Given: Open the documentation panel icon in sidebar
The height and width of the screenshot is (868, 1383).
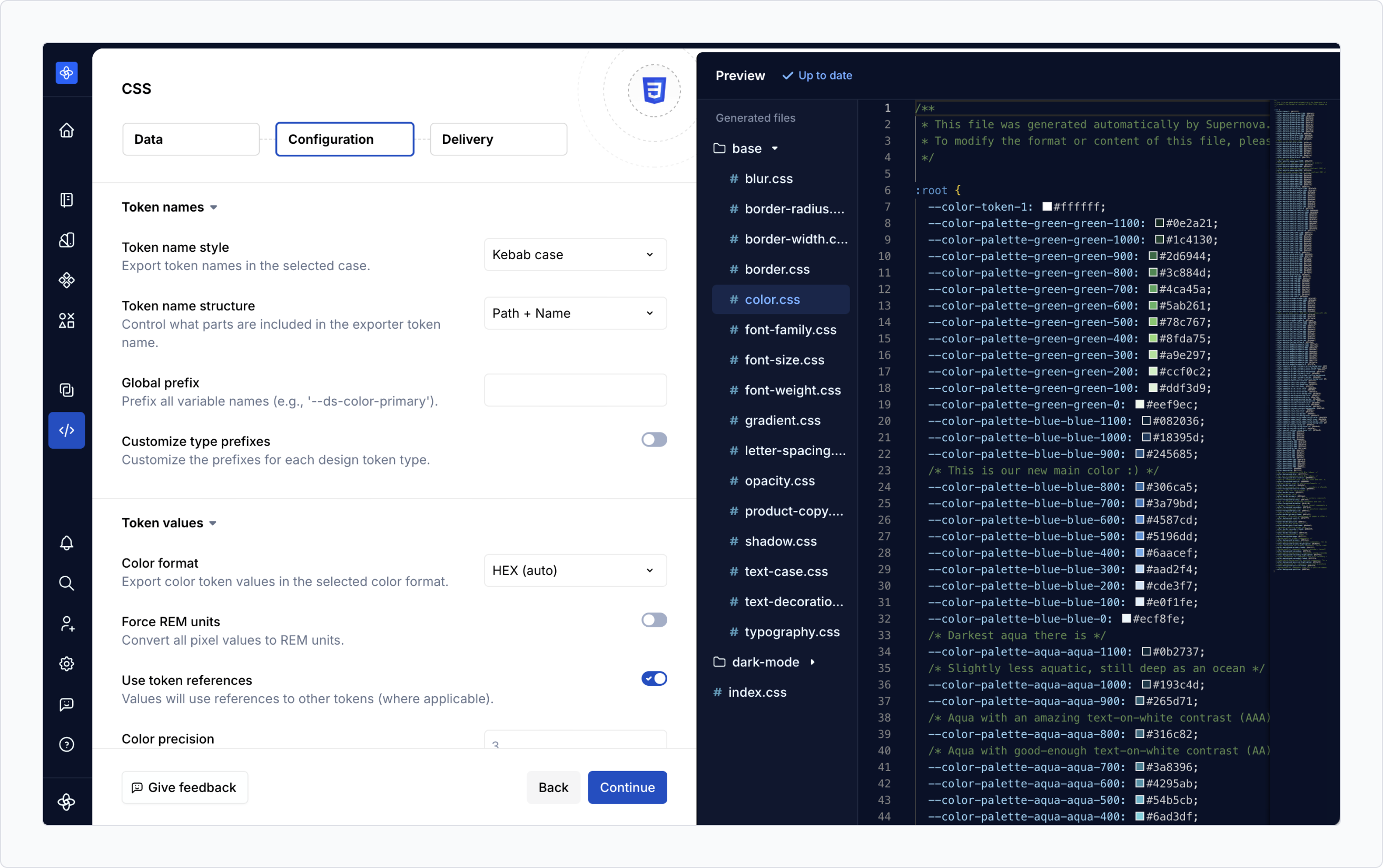Looking at the screenshot, I should 66,200.
